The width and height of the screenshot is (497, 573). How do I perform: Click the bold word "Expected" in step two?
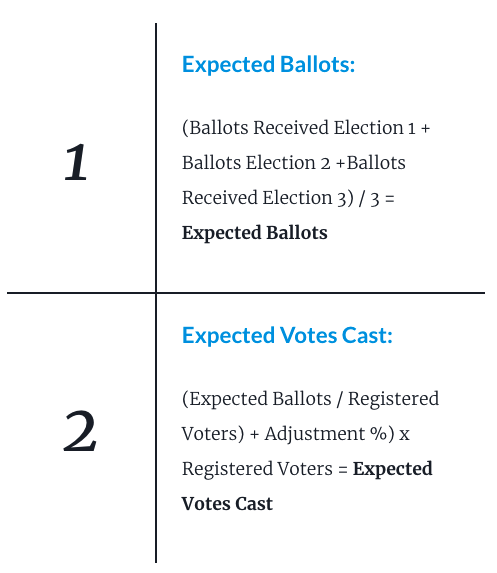click(392, 469)
